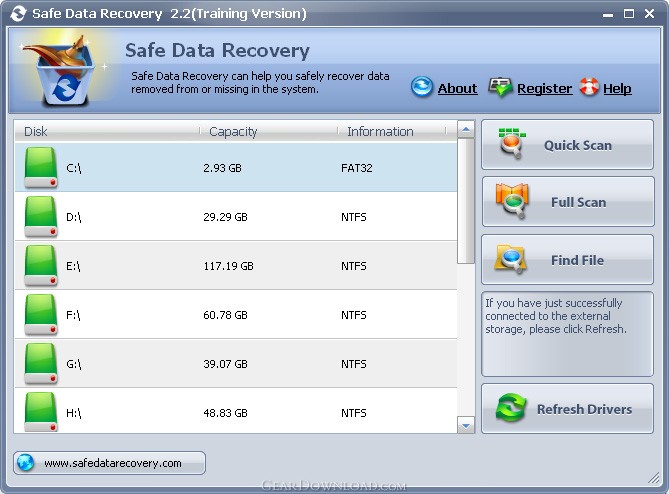The image size is (669, 494).
Task: Maximize the Safe Data Recovery window
Action: click(629, 14)
